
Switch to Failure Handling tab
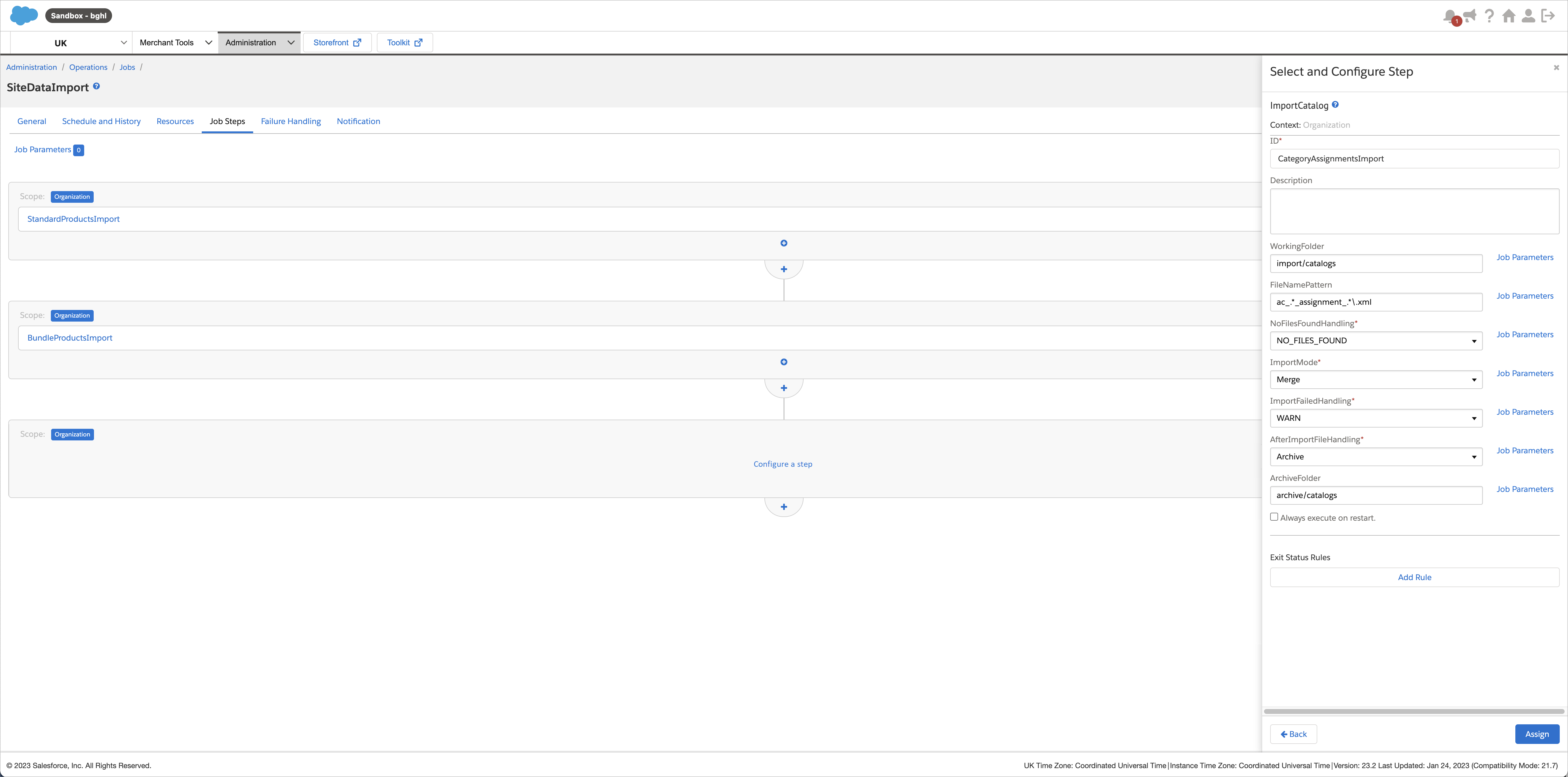pos(291,121)
